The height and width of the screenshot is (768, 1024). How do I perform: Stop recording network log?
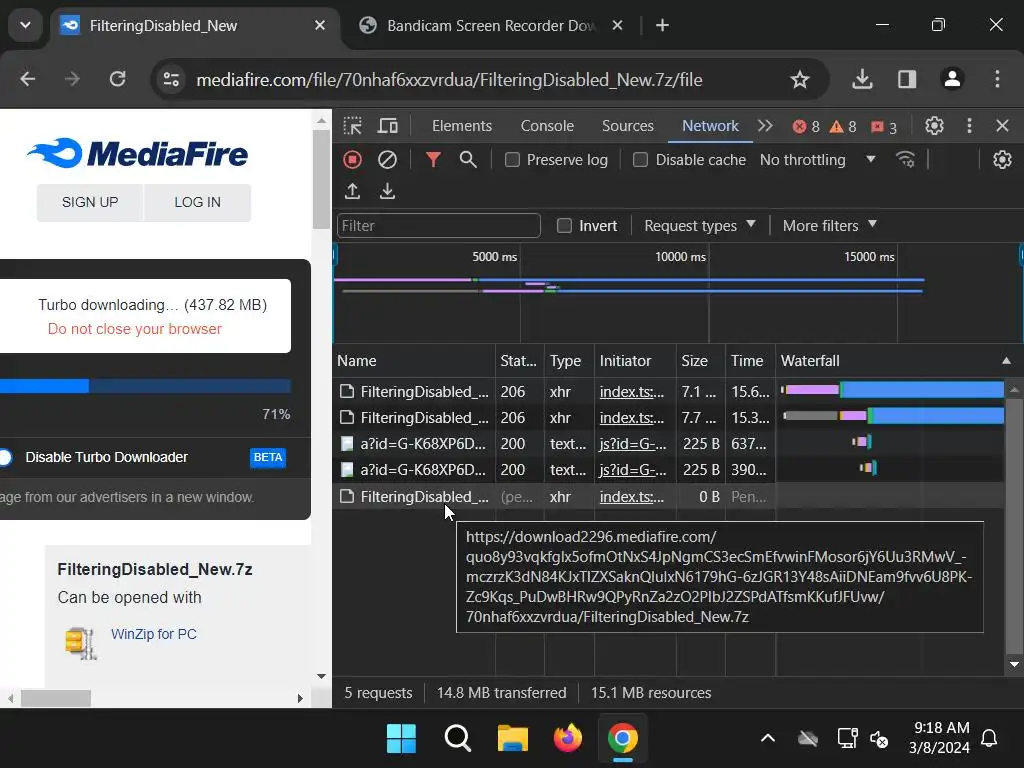353,159
